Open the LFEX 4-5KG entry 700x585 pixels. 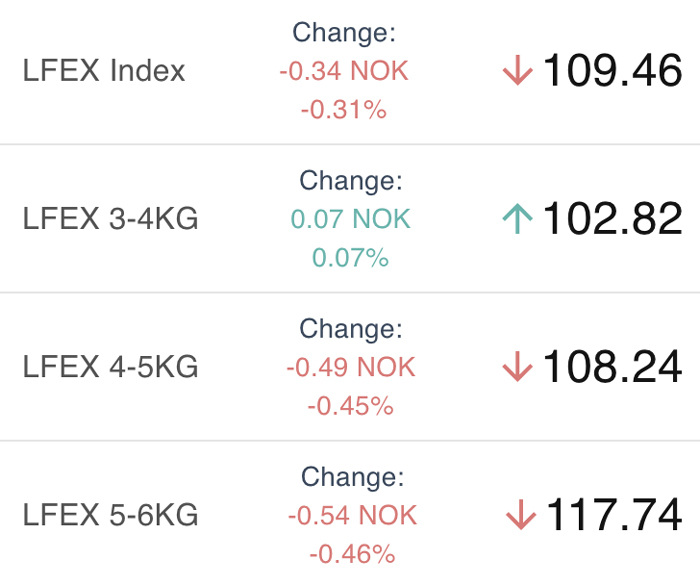coord(110,367)
